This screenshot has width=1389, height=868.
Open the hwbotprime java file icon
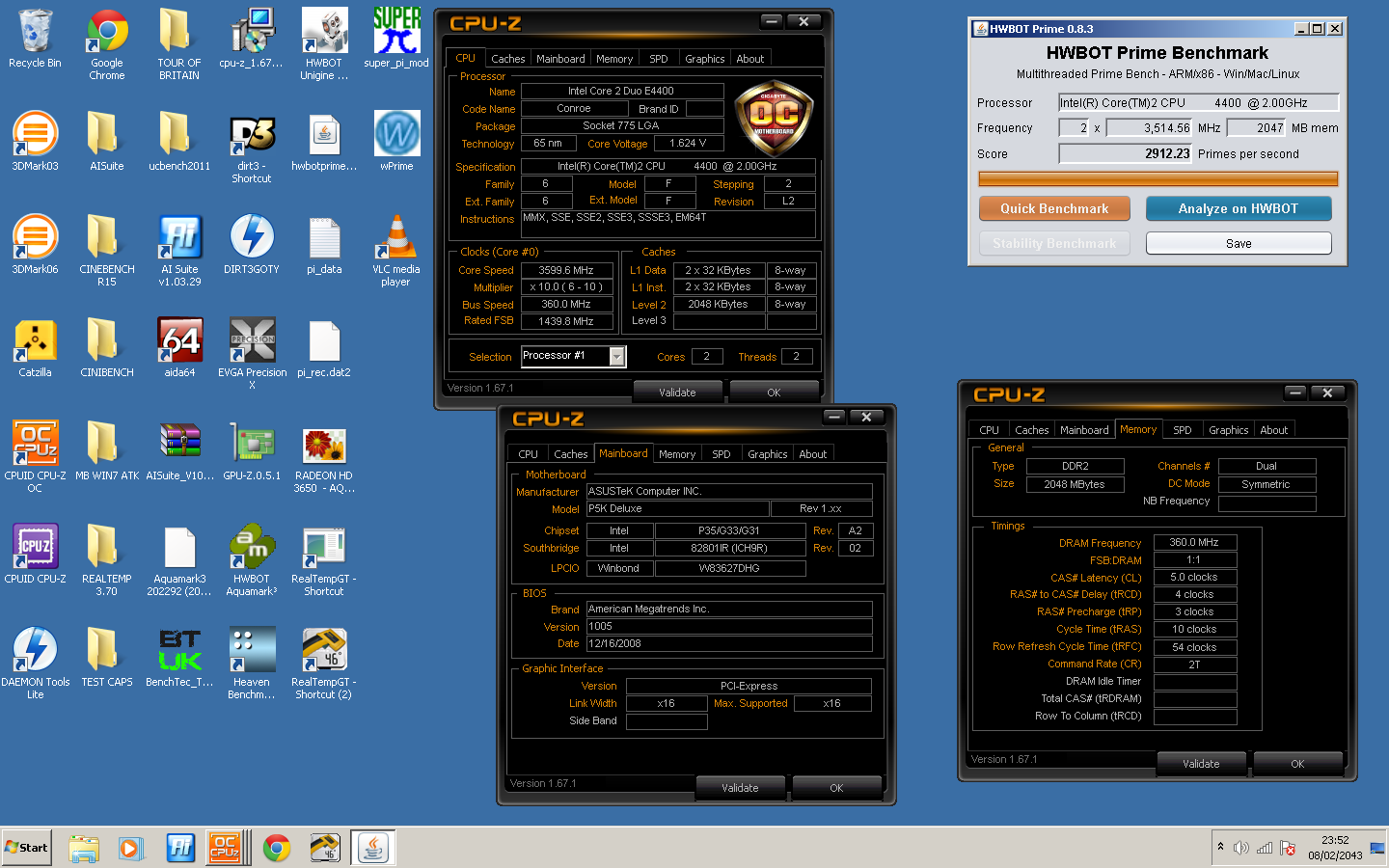coord(324,141)
